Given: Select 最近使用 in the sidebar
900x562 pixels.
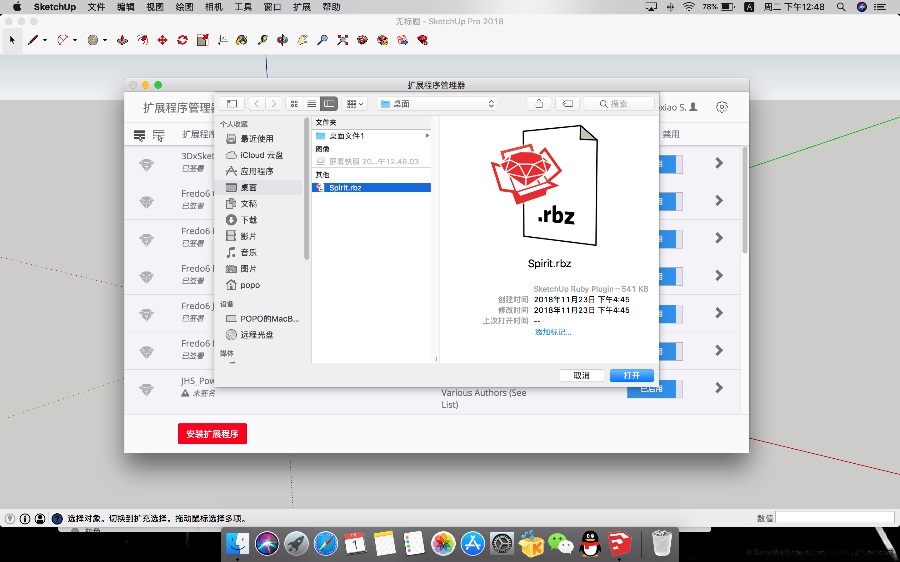Looking at the screenshot, I should [257, 139].
